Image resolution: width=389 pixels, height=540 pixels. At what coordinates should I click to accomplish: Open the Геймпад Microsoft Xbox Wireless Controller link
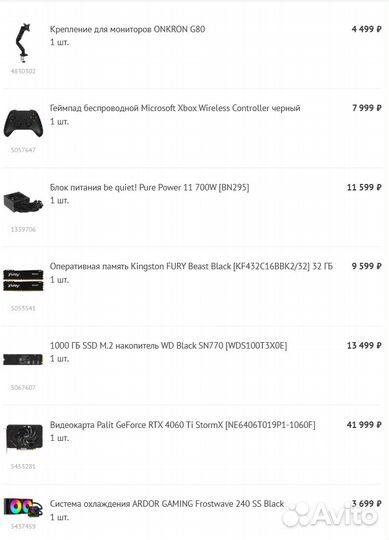[175, 108]
